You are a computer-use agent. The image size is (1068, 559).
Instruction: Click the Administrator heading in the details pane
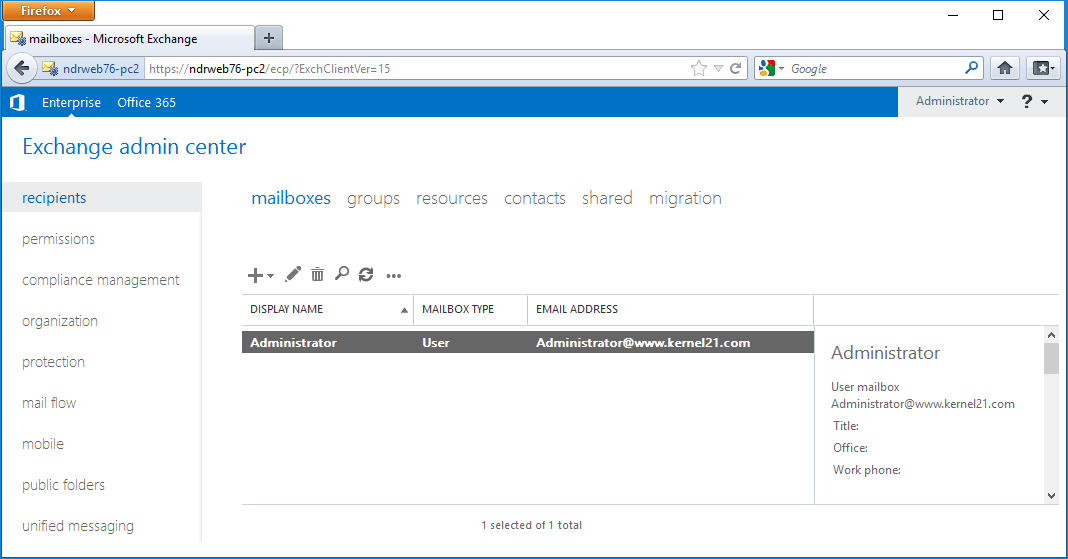coord(885,353)
